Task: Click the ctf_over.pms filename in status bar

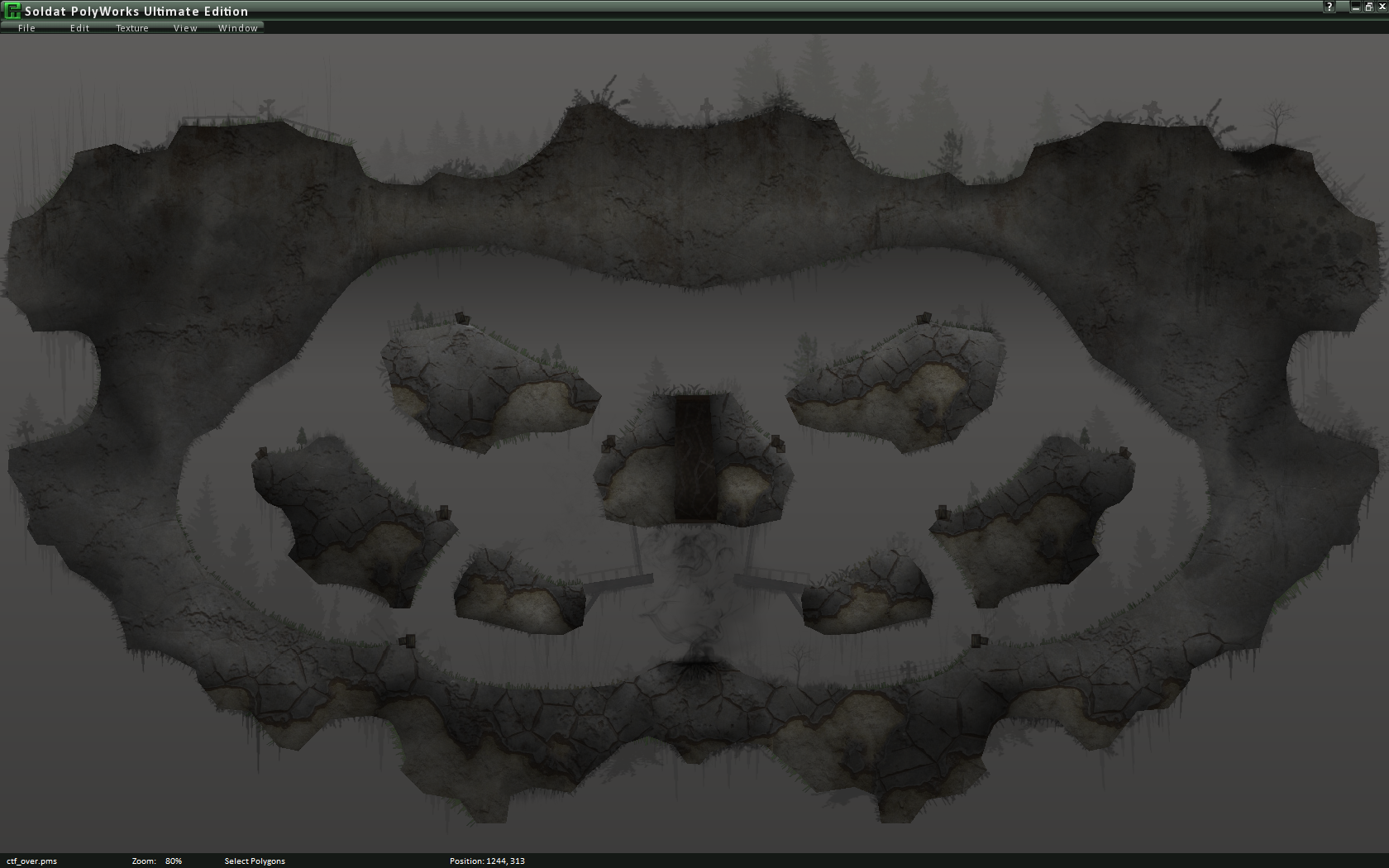Action: pos(32,861)
